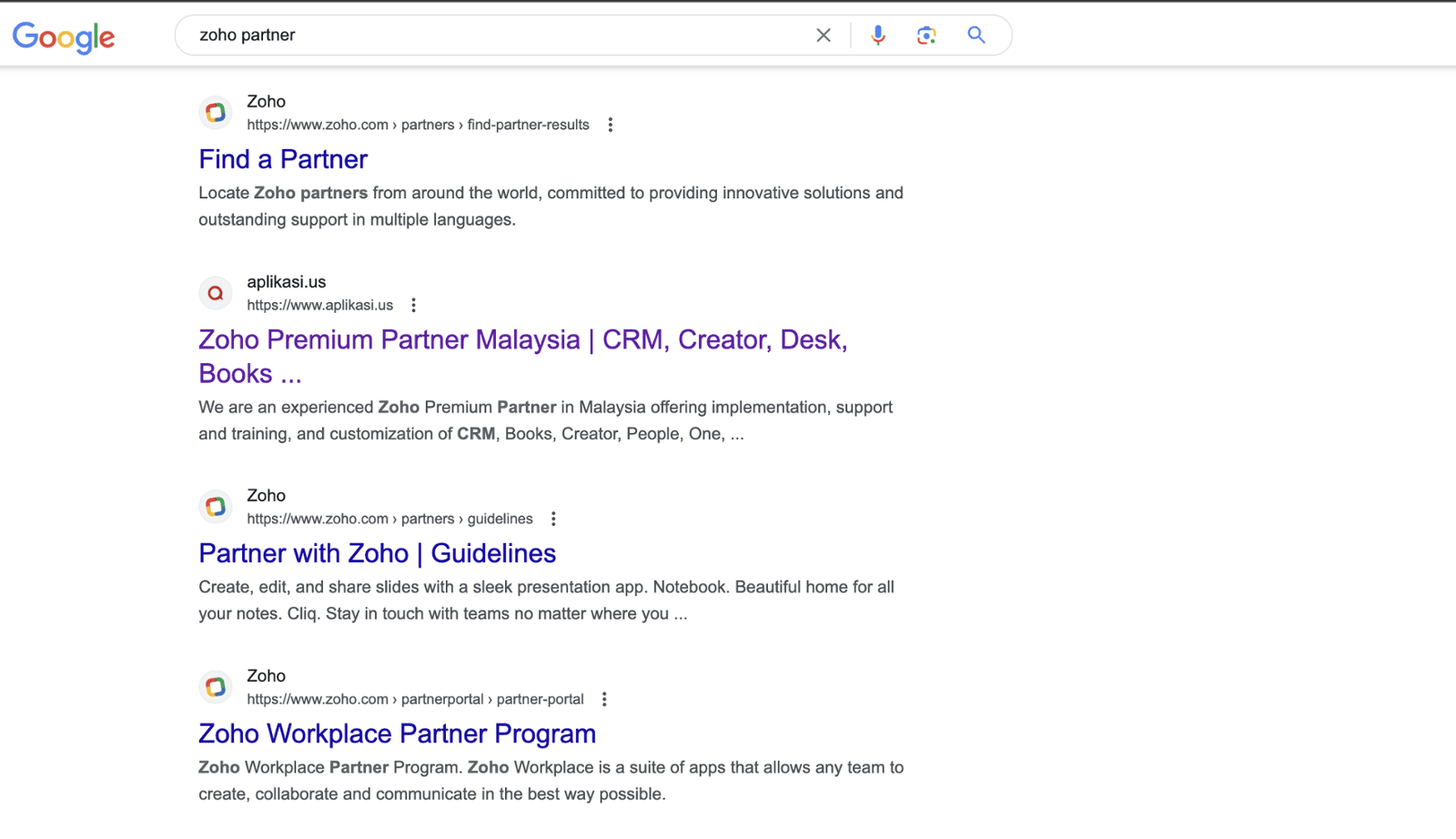Screen dimensions: 1456x839
Task: Click Zoho favicon beside Find a Partner result
Action: click(x=216, y=113)
